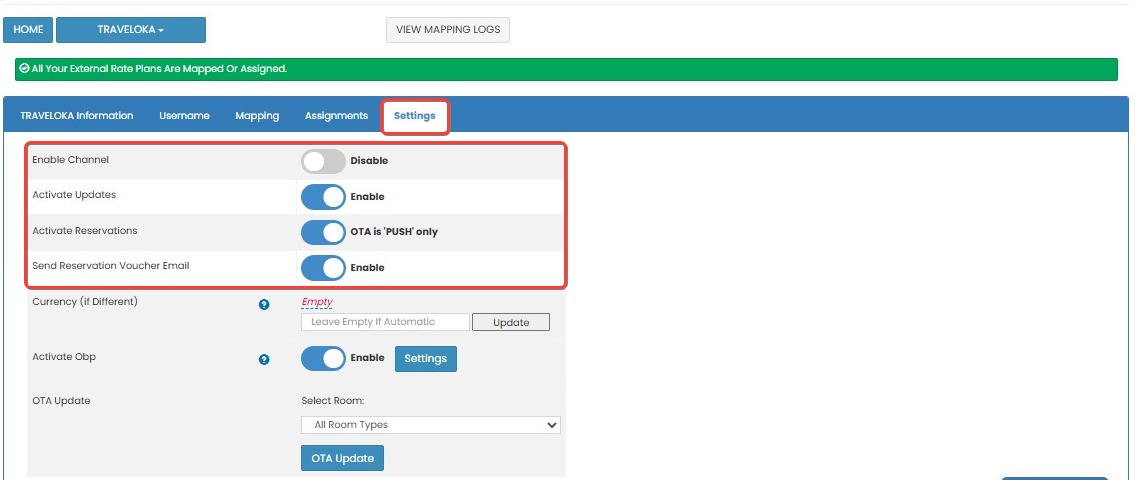The image size is (1136, 480).
Task: Open the TRAVELOKA dropdown menu
Action: [131, 30]
